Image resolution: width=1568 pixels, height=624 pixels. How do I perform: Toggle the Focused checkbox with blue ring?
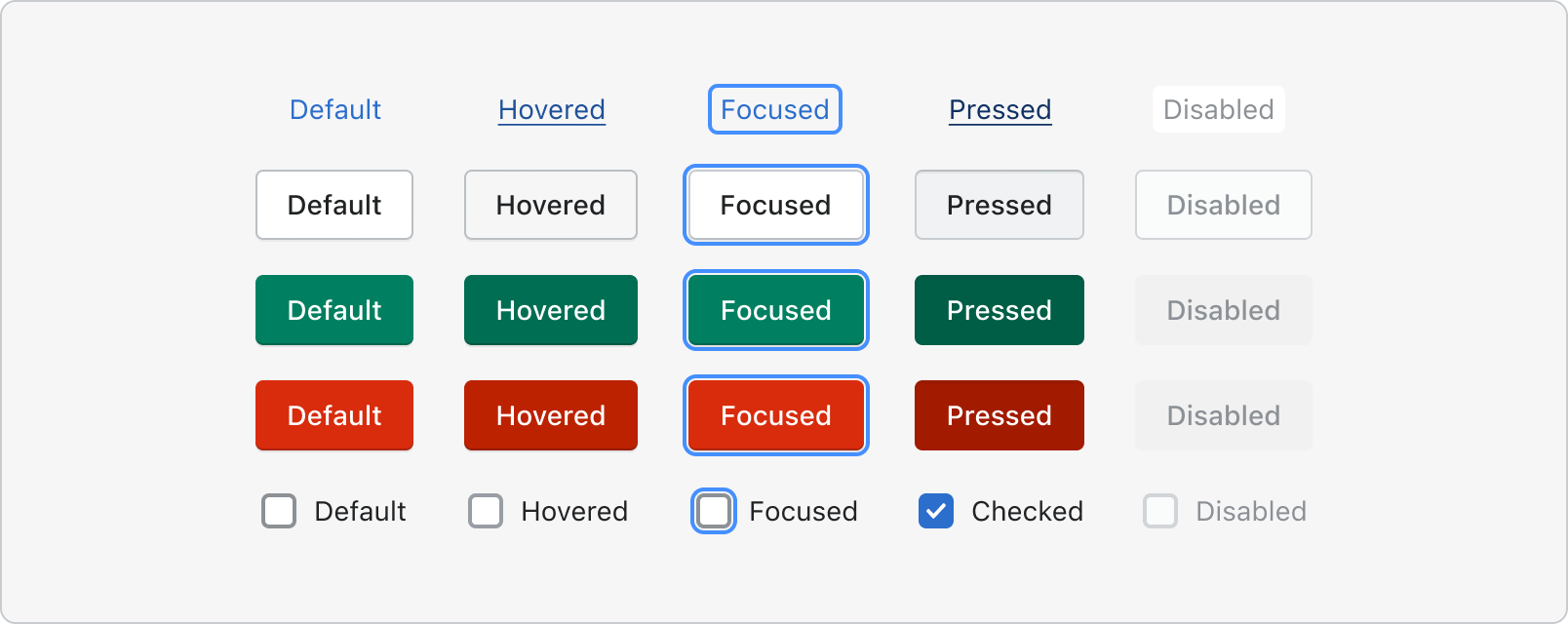(x=714, y=511)
